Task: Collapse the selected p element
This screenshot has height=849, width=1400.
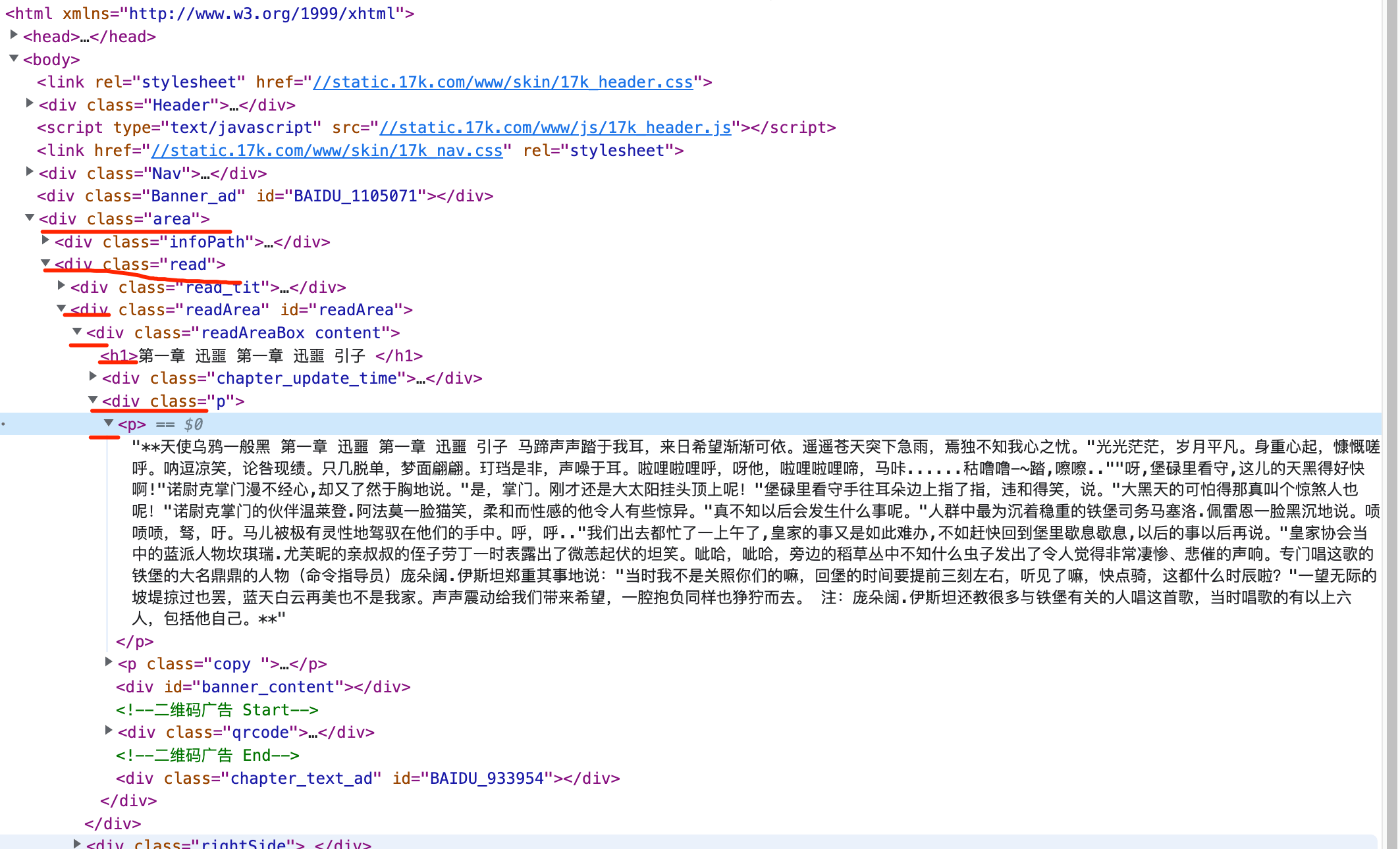Action: (x=109, y=423)
